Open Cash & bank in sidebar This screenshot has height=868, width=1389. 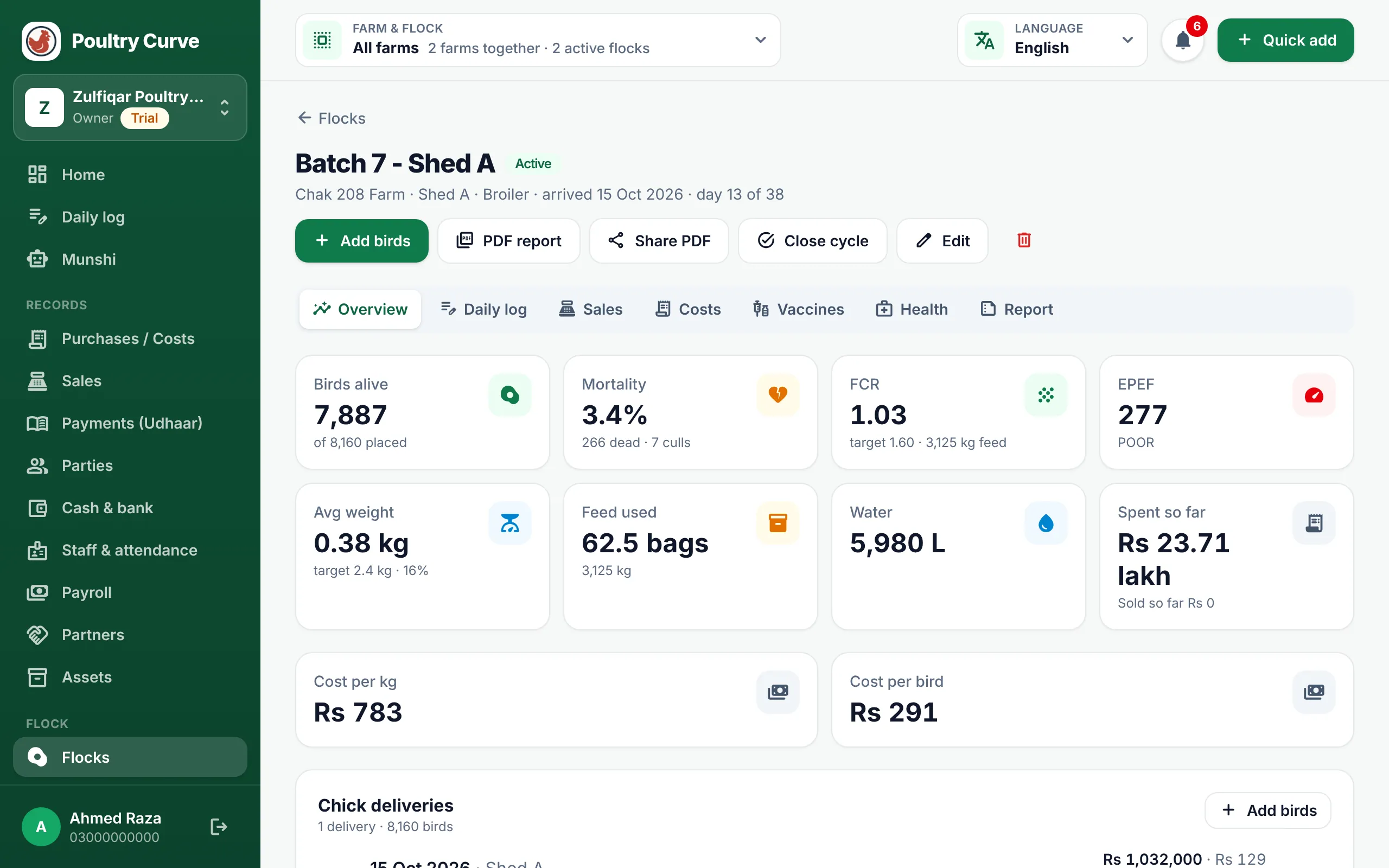point(130,508)
